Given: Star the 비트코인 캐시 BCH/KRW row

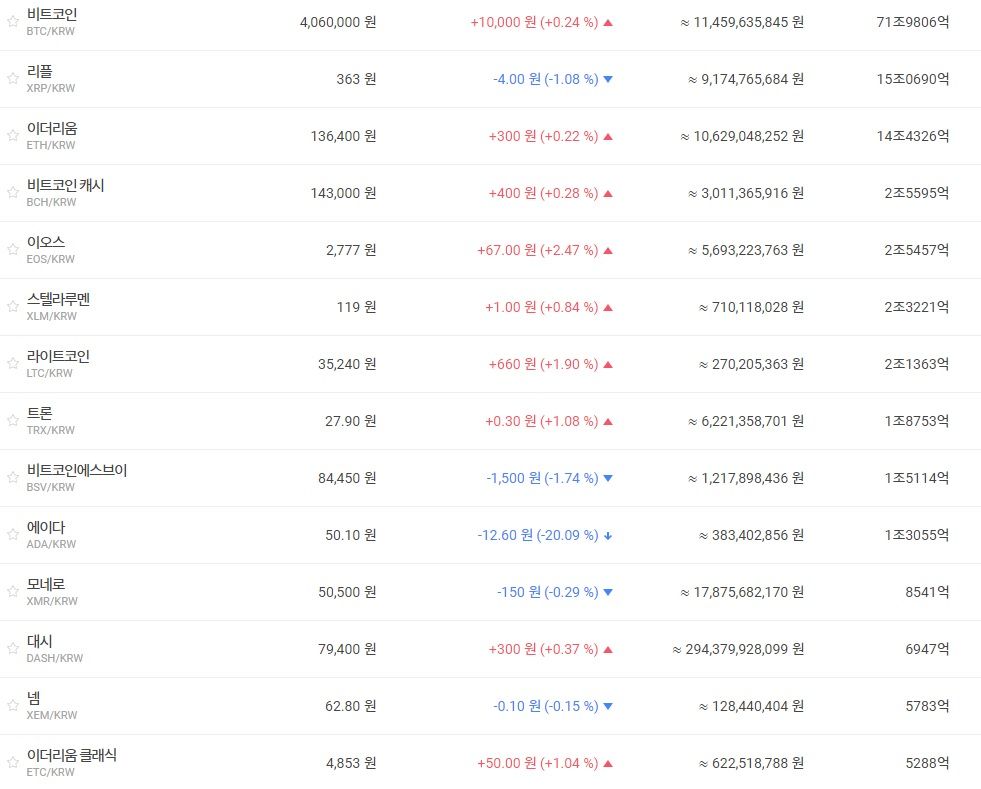Looking at the screenshot, I should click(x=13, y=193).
